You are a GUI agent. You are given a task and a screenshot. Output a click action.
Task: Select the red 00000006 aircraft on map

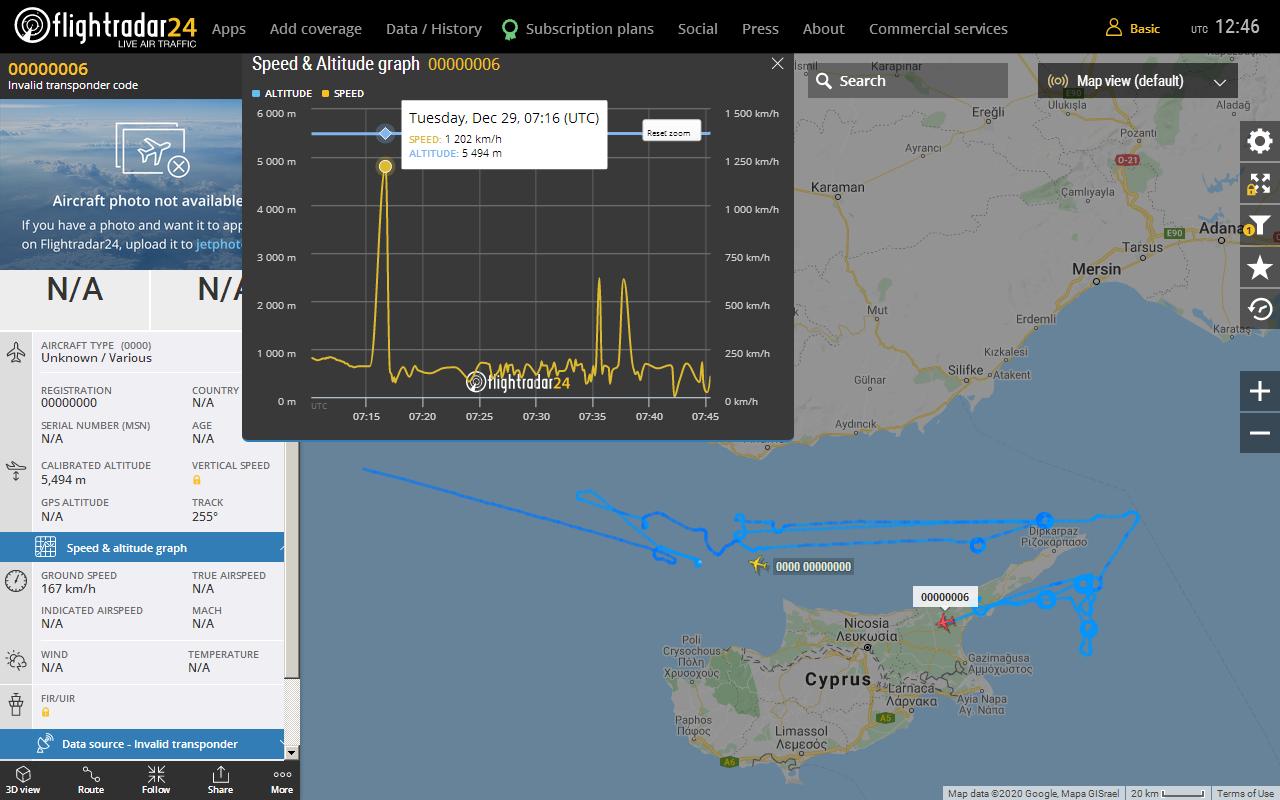click(x=945, y=622)
